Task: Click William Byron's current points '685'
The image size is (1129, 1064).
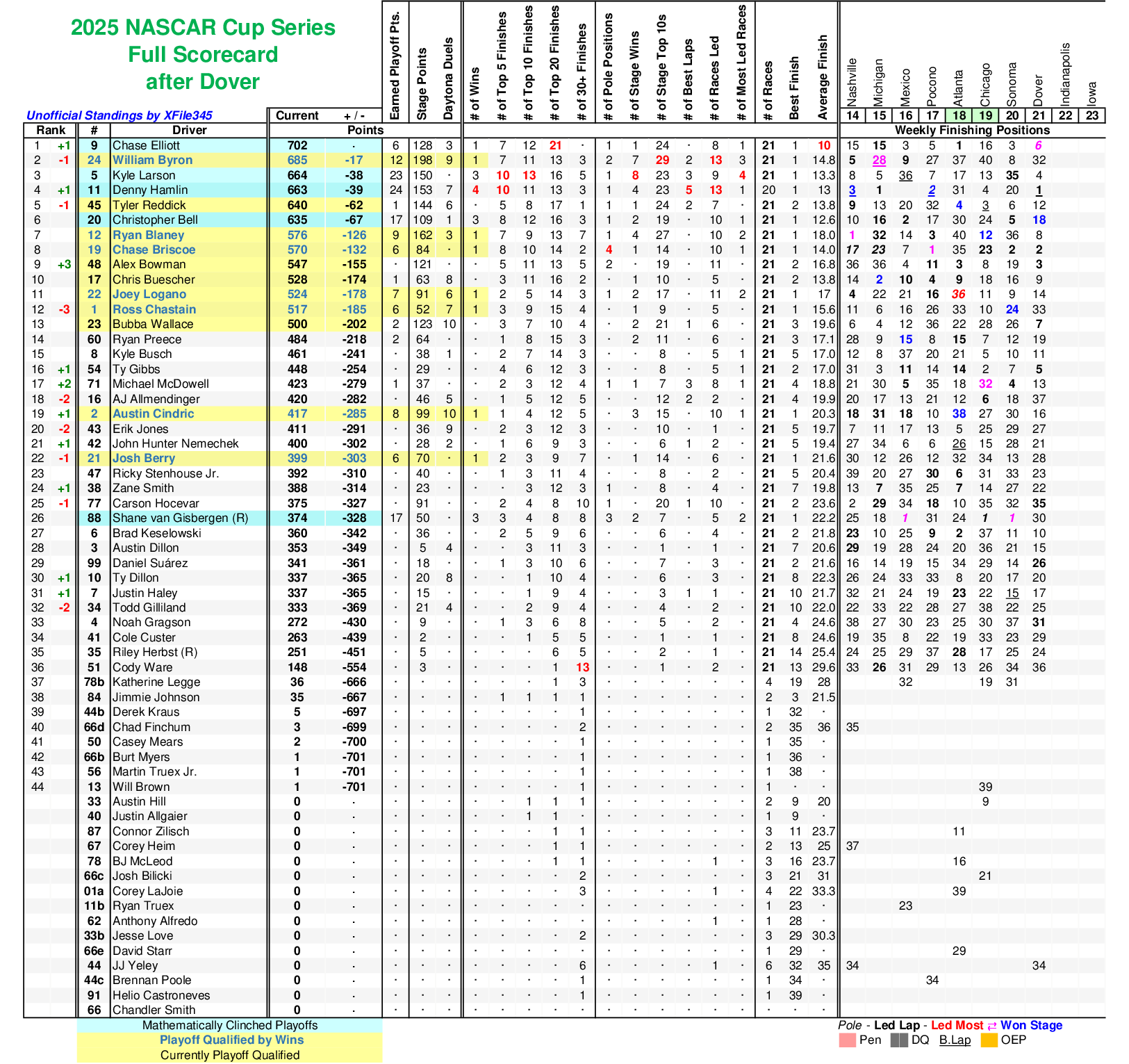Action: pyautogui.click(x=297, y=160)
